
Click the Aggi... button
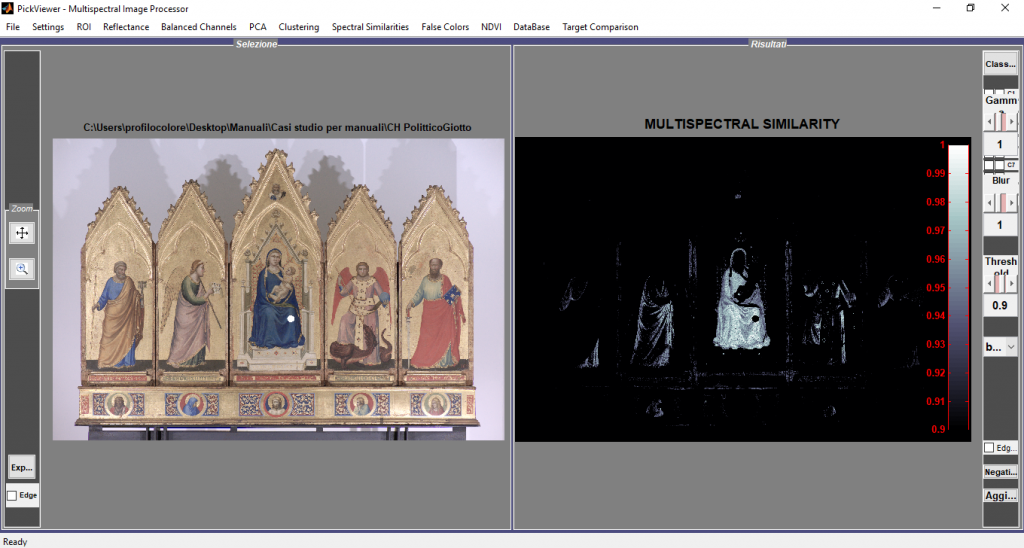tap(1000, 496)
